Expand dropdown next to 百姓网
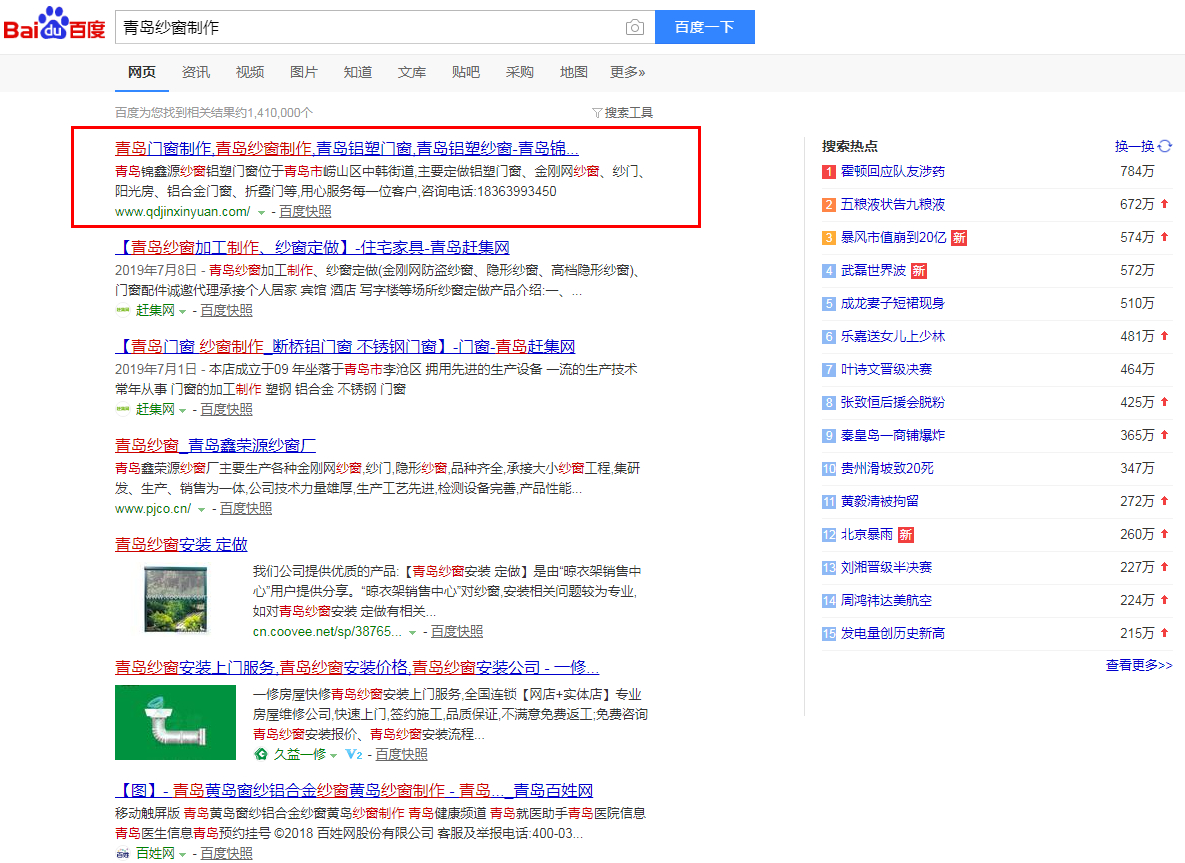 (x=182, y=855)
